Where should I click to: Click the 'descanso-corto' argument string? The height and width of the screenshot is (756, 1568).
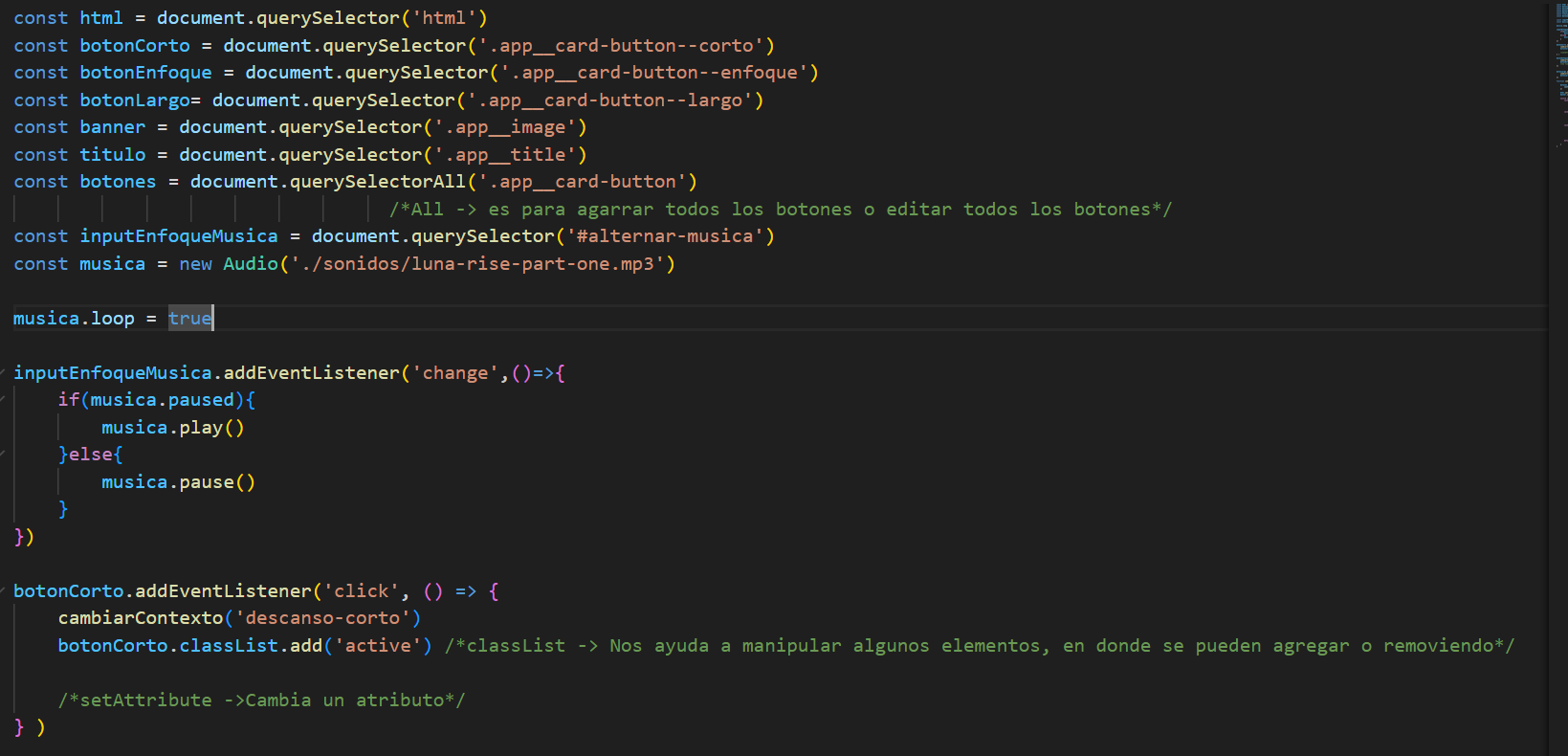coord(322,618)
